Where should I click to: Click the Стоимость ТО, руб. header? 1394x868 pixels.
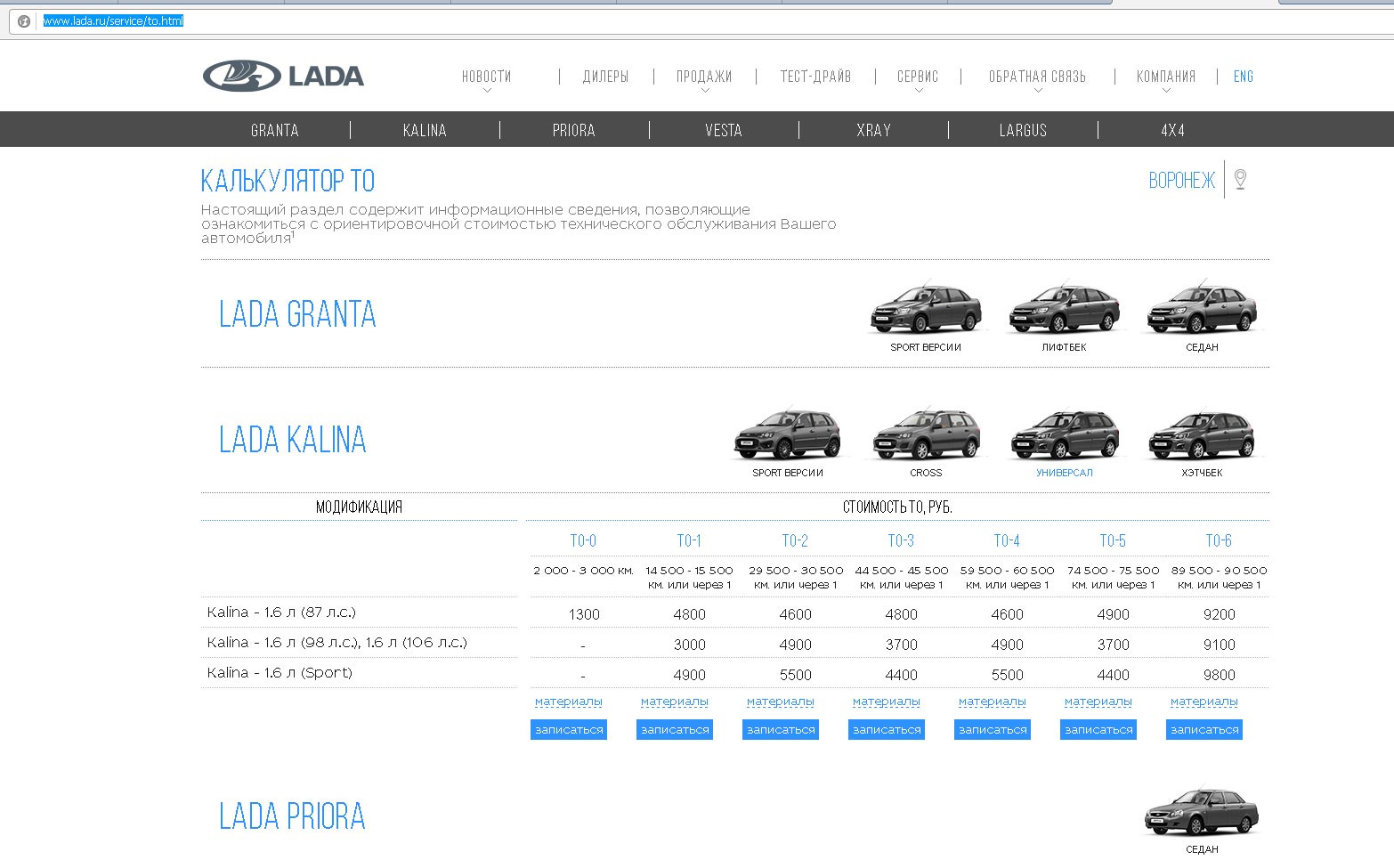897,507
